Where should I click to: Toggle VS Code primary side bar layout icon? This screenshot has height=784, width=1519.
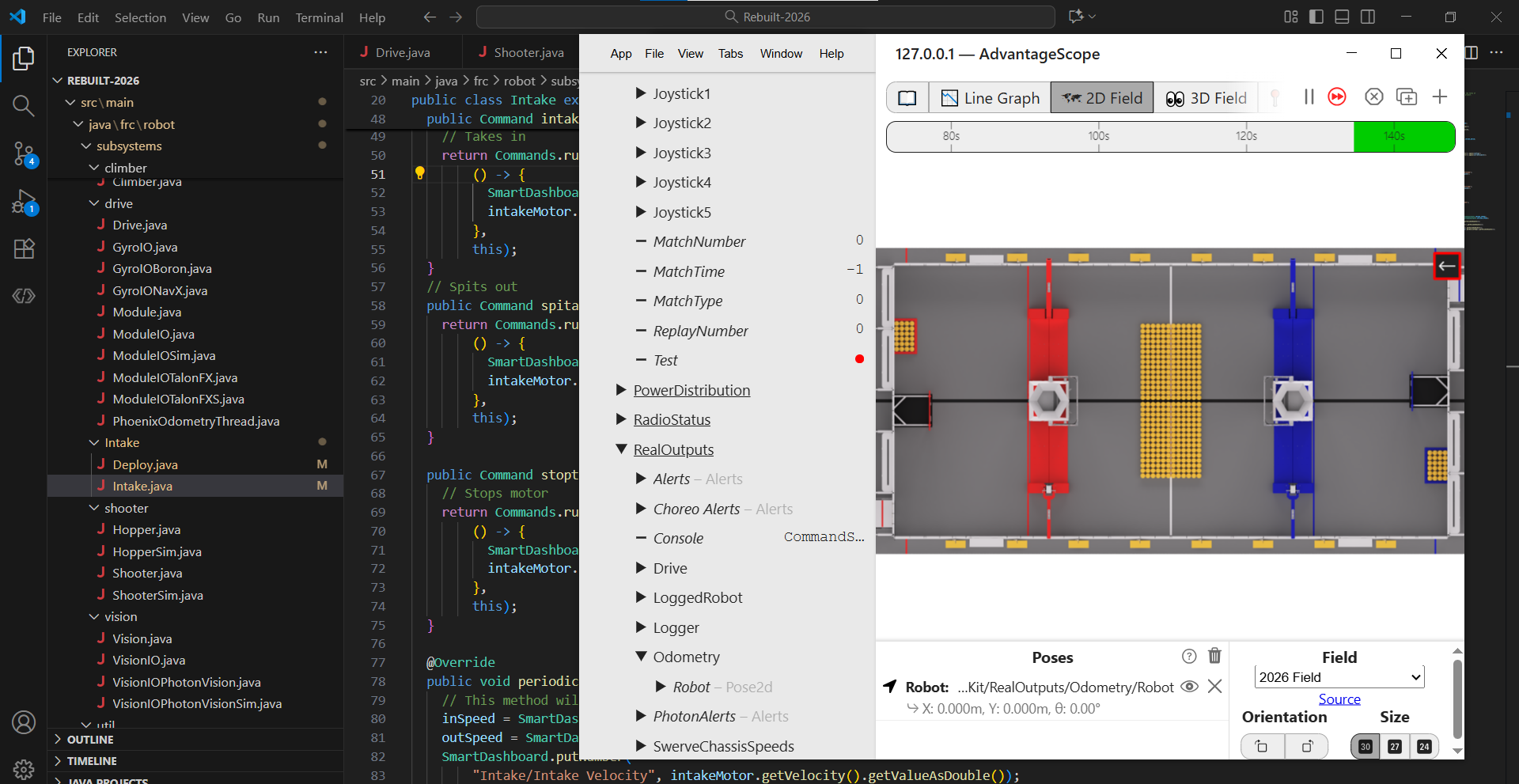1316,17
